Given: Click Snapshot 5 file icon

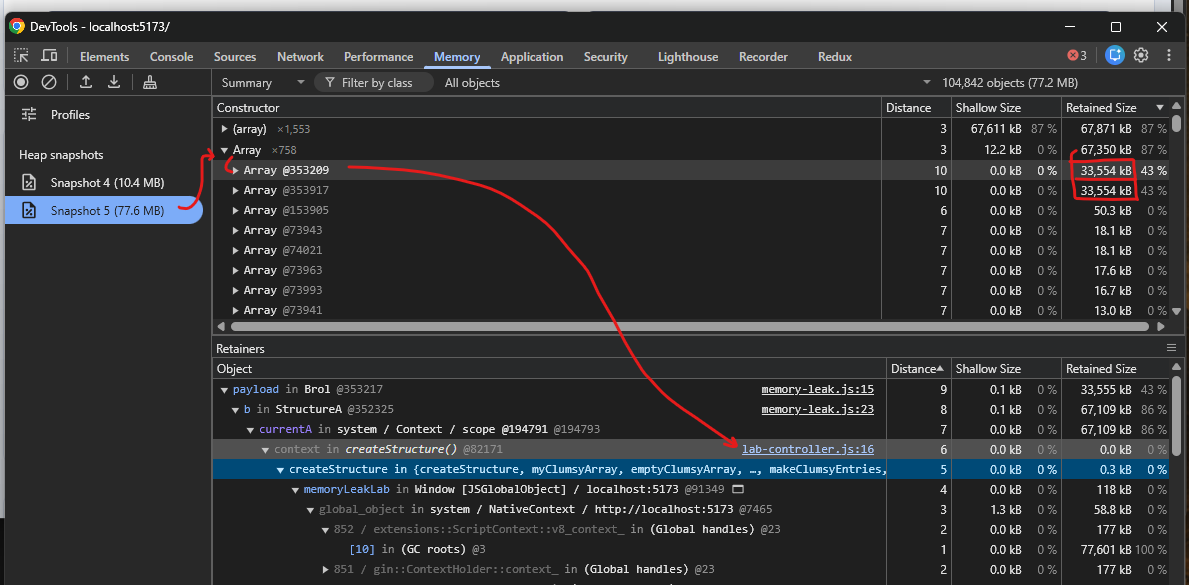Looking at the screenshot, I should (x=29, y=210).
